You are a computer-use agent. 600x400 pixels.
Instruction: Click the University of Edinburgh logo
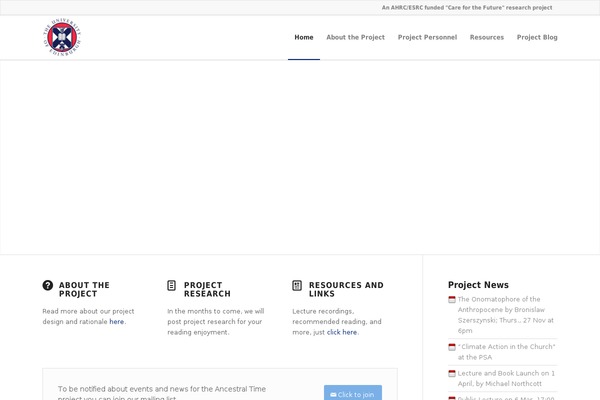[x=63, y=38]
